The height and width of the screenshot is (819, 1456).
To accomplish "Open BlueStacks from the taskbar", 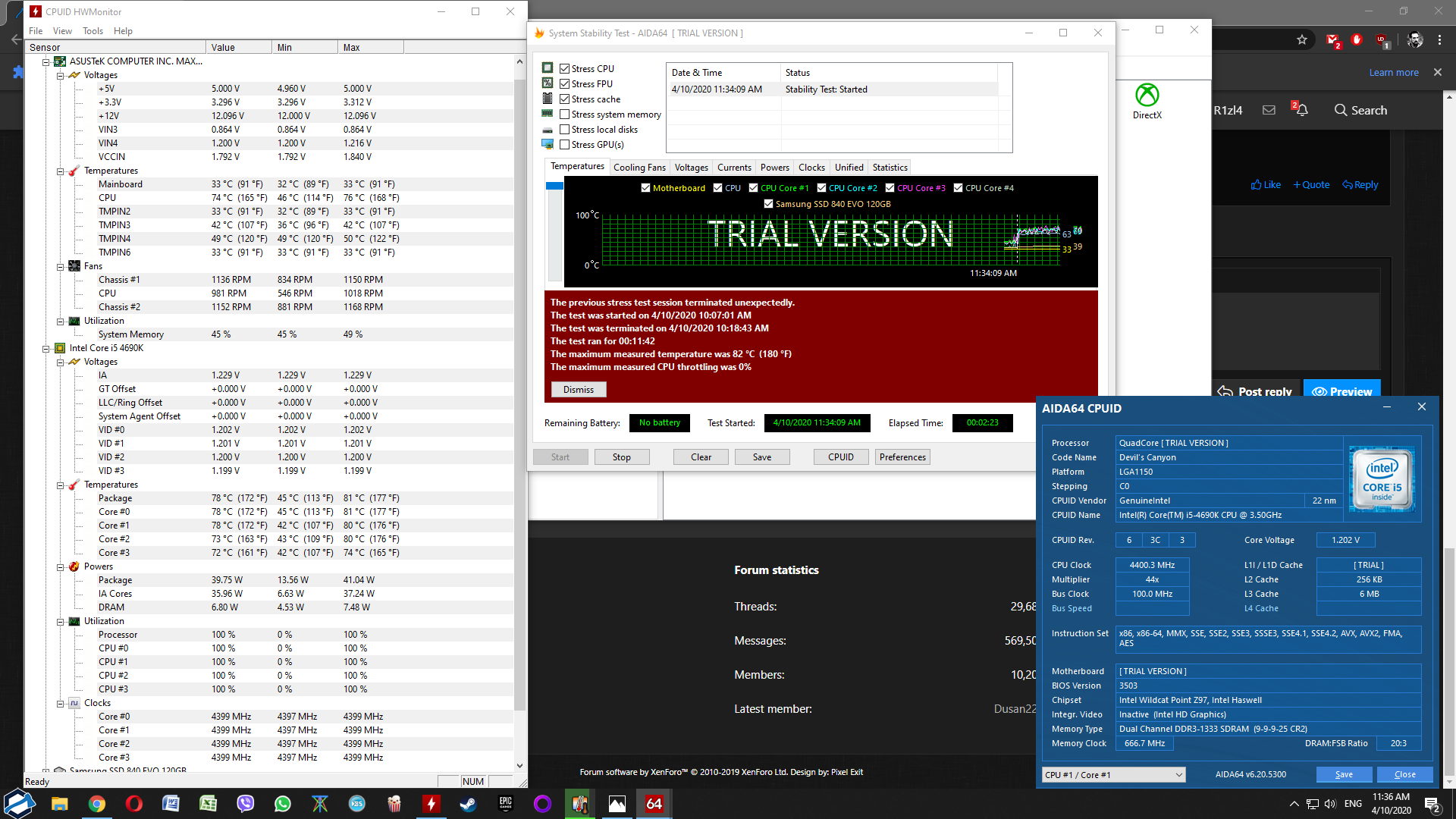I will pos(356,804).
